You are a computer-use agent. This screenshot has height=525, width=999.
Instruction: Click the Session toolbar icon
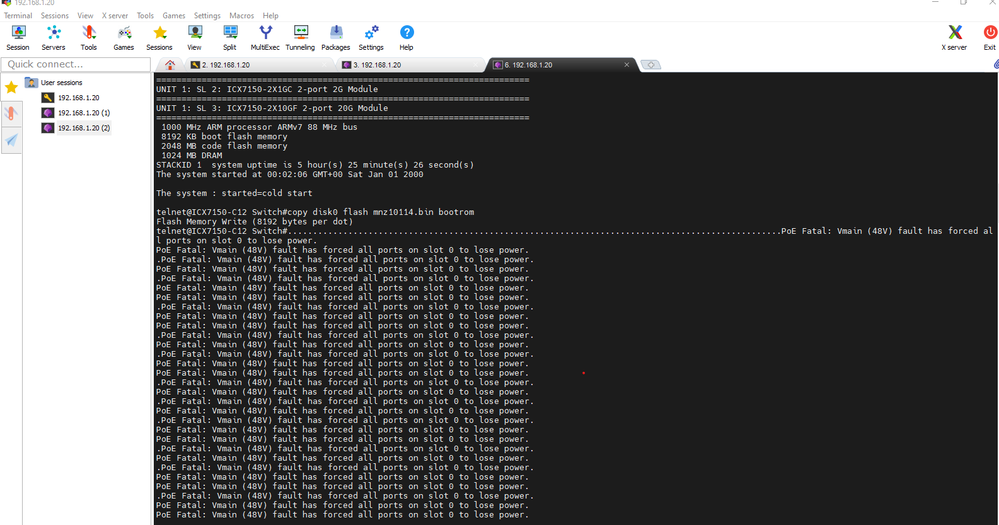18,38
